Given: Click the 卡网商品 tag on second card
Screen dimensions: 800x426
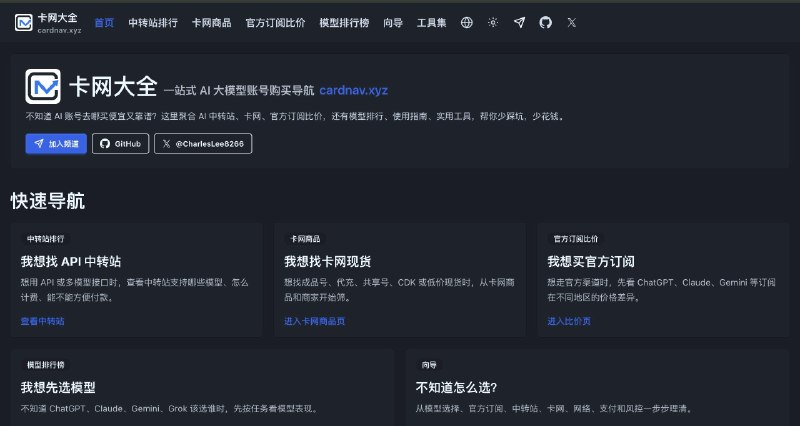Looking at the screenshot, I should [x=305, y=239].
